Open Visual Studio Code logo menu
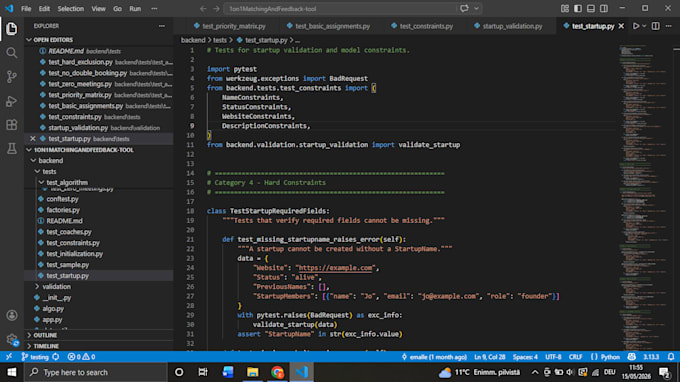The width and height of the screenshot is (680, 382). click(9, 9)
